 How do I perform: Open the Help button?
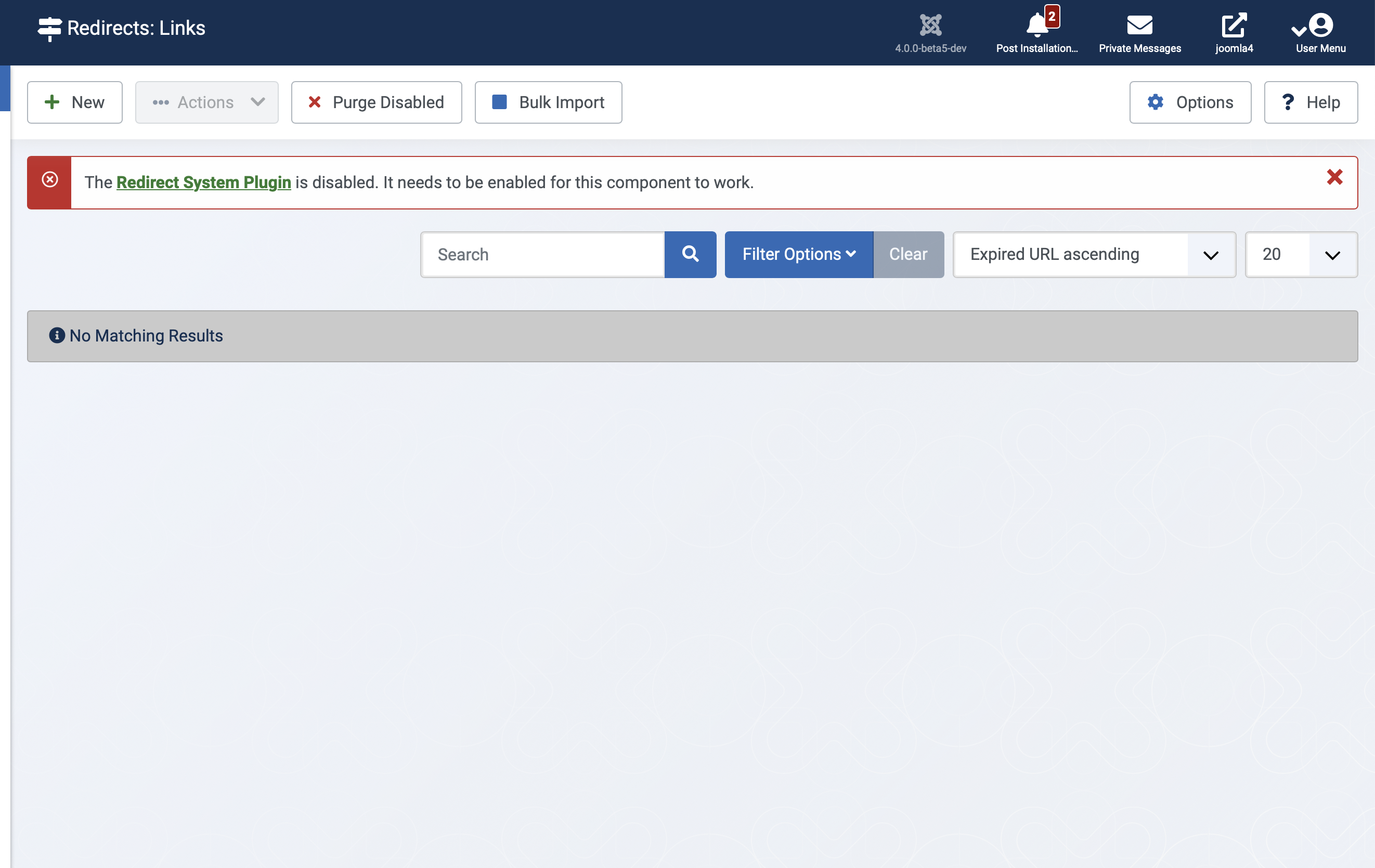tap(1311, 102)
